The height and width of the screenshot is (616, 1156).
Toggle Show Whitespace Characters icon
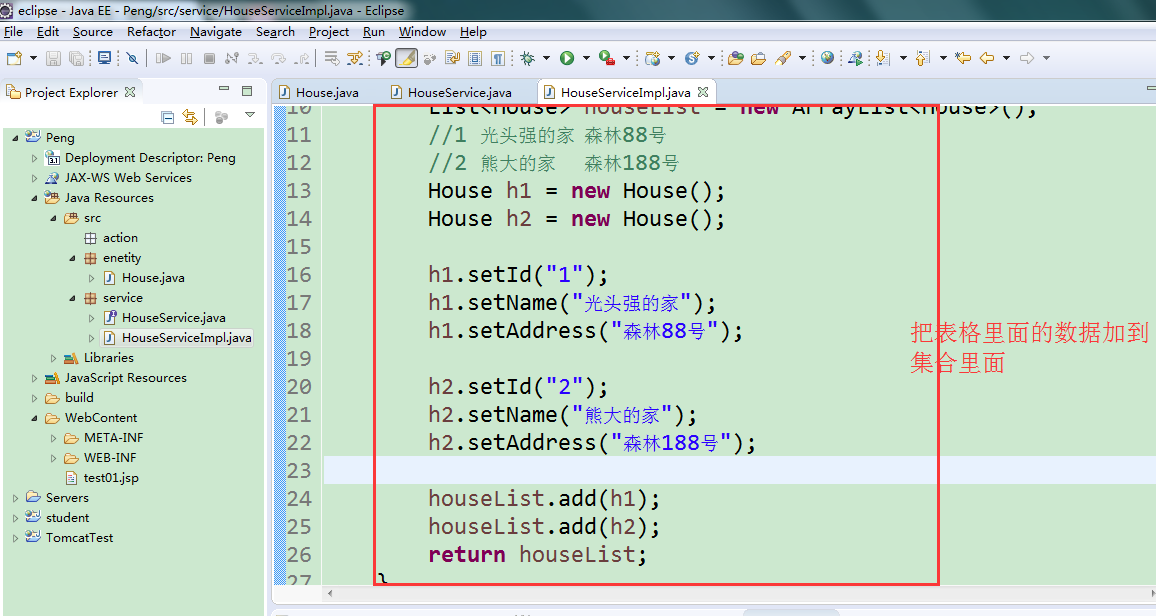498,58
